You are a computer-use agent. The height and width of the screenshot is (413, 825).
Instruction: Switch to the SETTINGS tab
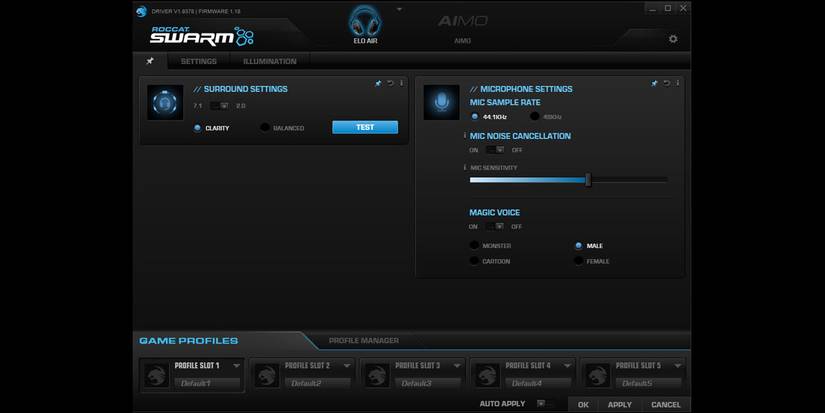click(x=198, y=62)
